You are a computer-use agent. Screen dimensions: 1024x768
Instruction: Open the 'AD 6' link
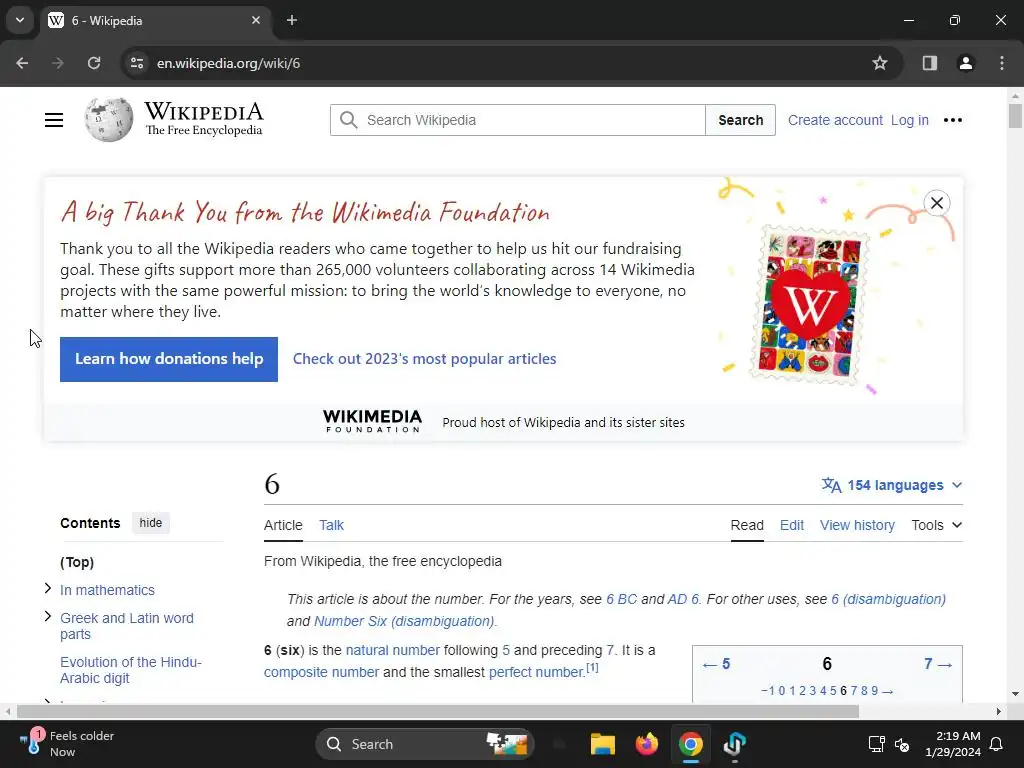[682, 600]
